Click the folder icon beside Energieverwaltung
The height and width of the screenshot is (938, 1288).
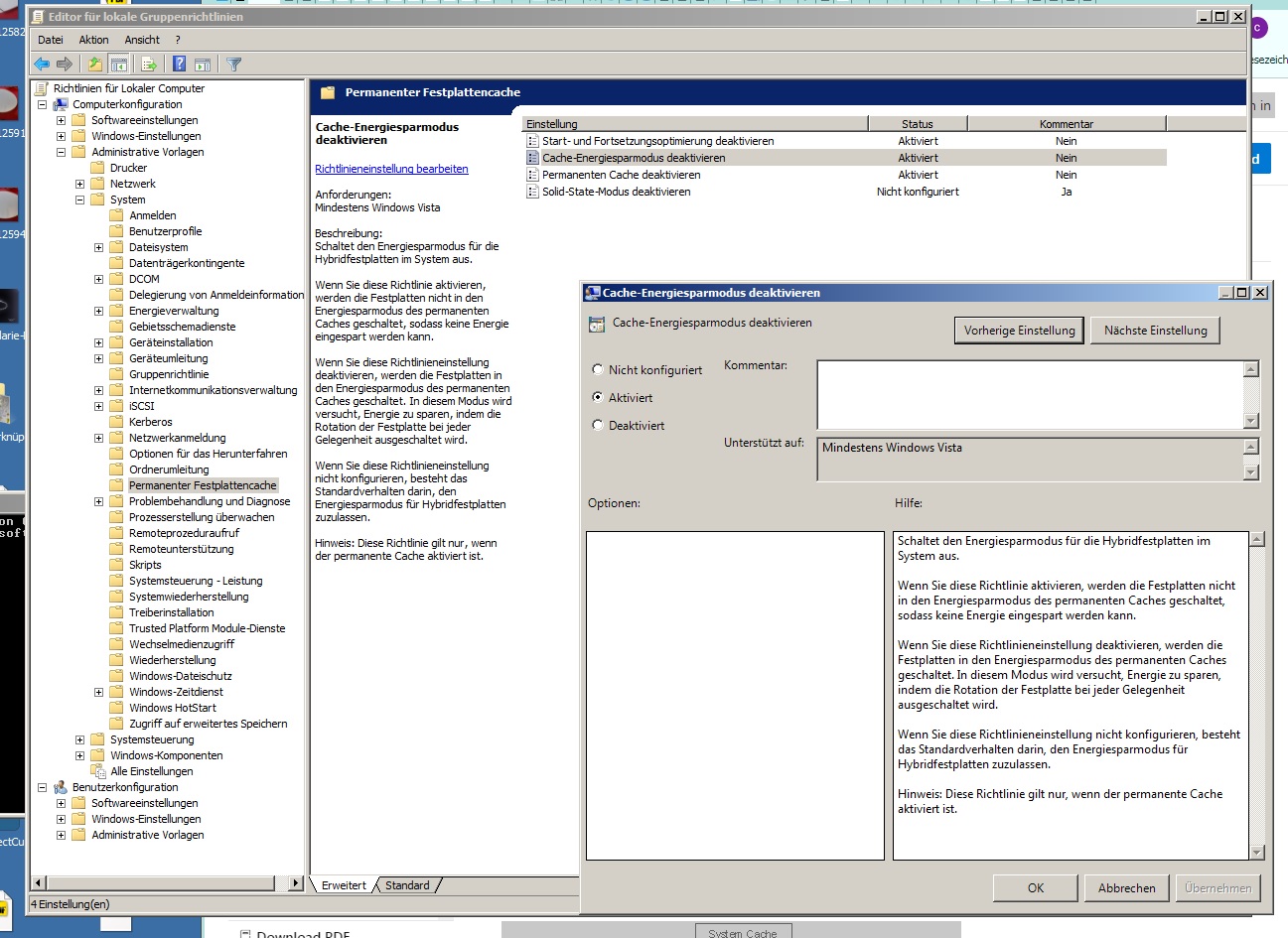[x=116, y=311]
